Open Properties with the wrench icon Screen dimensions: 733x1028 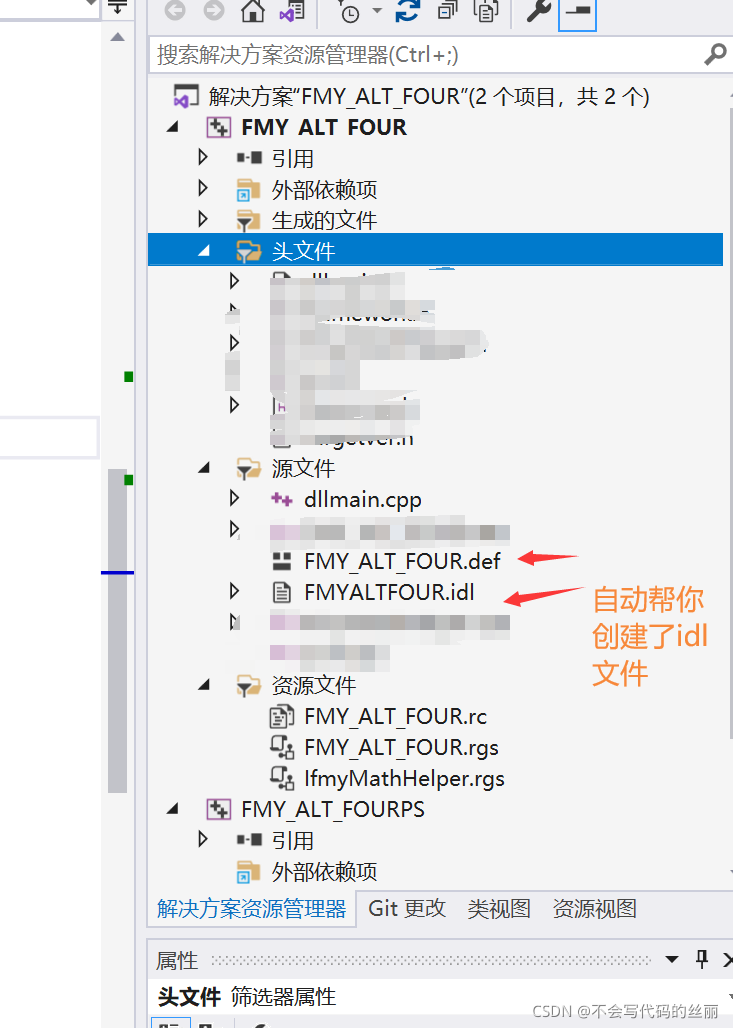pos(538,11)
